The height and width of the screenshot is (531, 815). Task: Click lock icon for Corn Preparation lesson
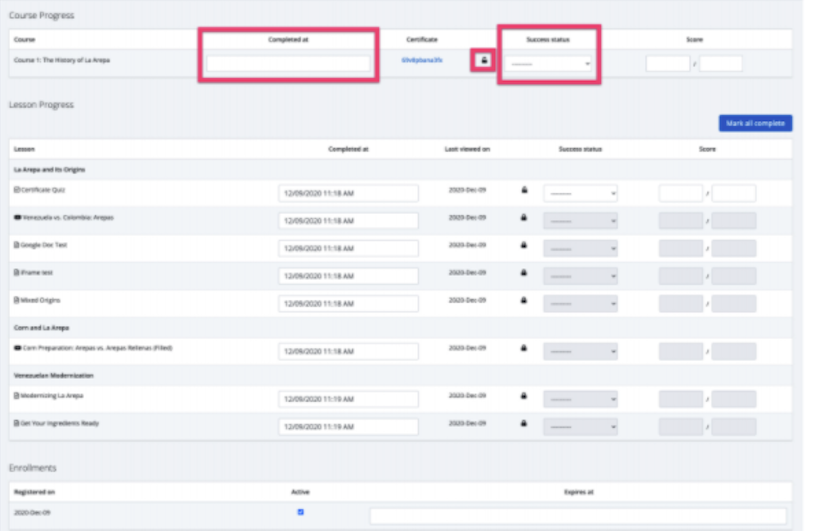[x=523, y=348]
